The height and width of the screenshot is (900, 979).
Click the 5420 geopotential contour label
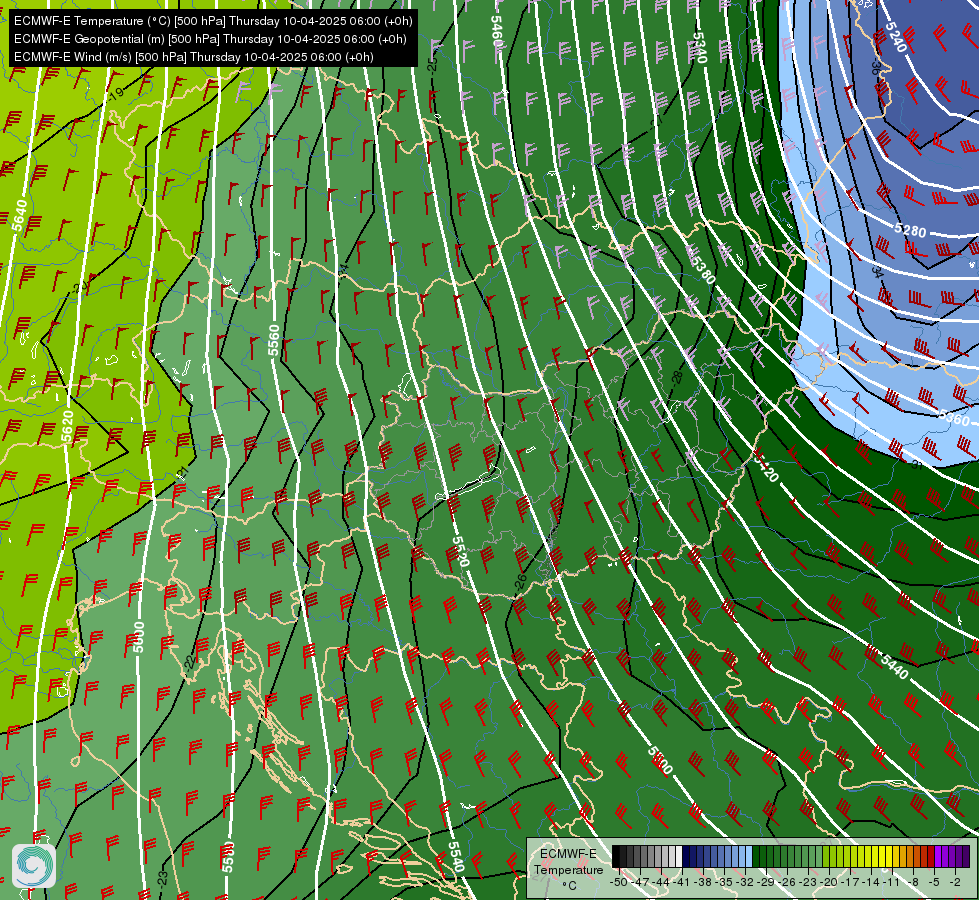(766, 467)
